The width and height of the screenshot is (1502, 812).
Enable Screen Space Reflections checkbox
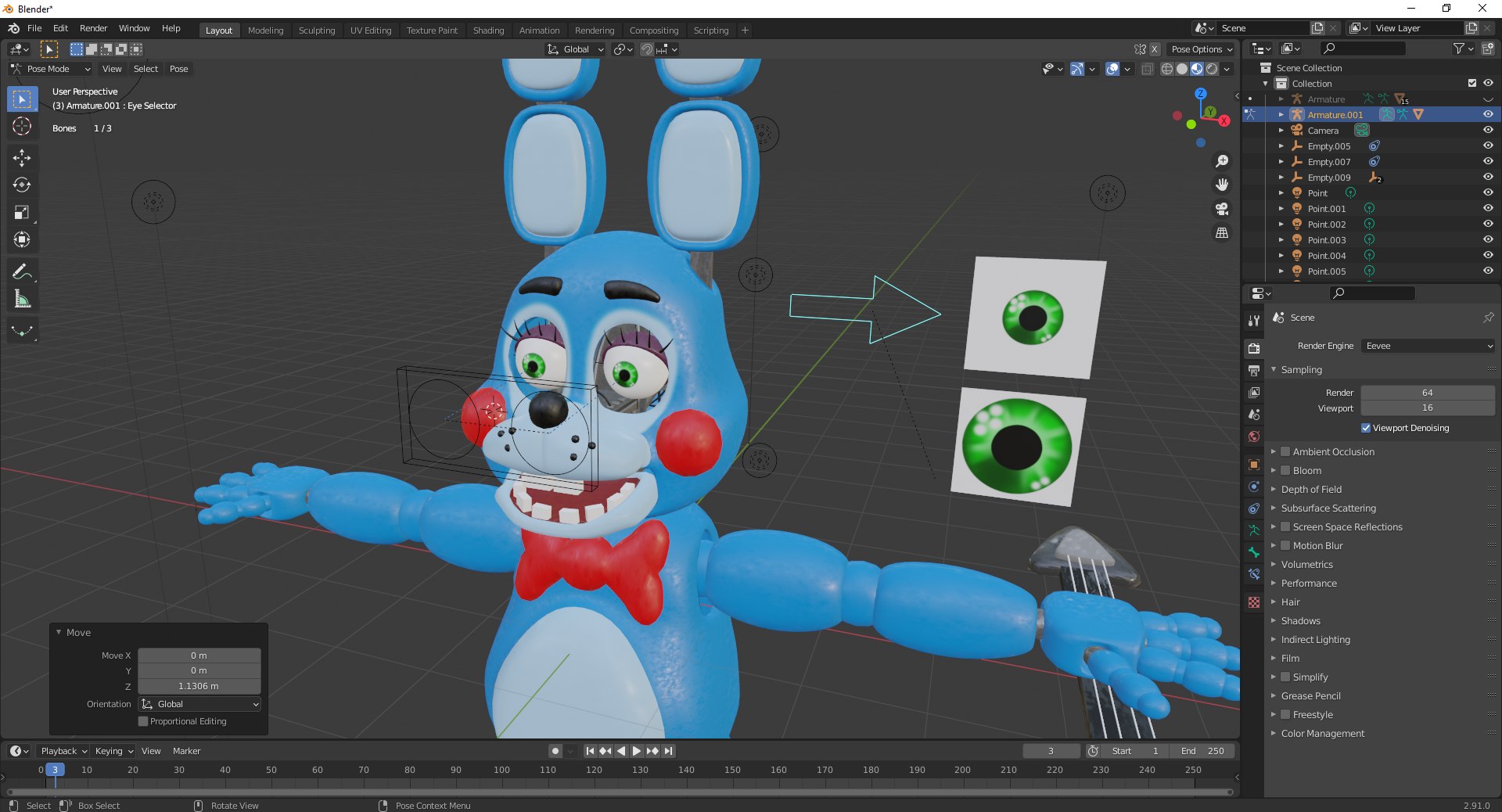click(1285, 526)
